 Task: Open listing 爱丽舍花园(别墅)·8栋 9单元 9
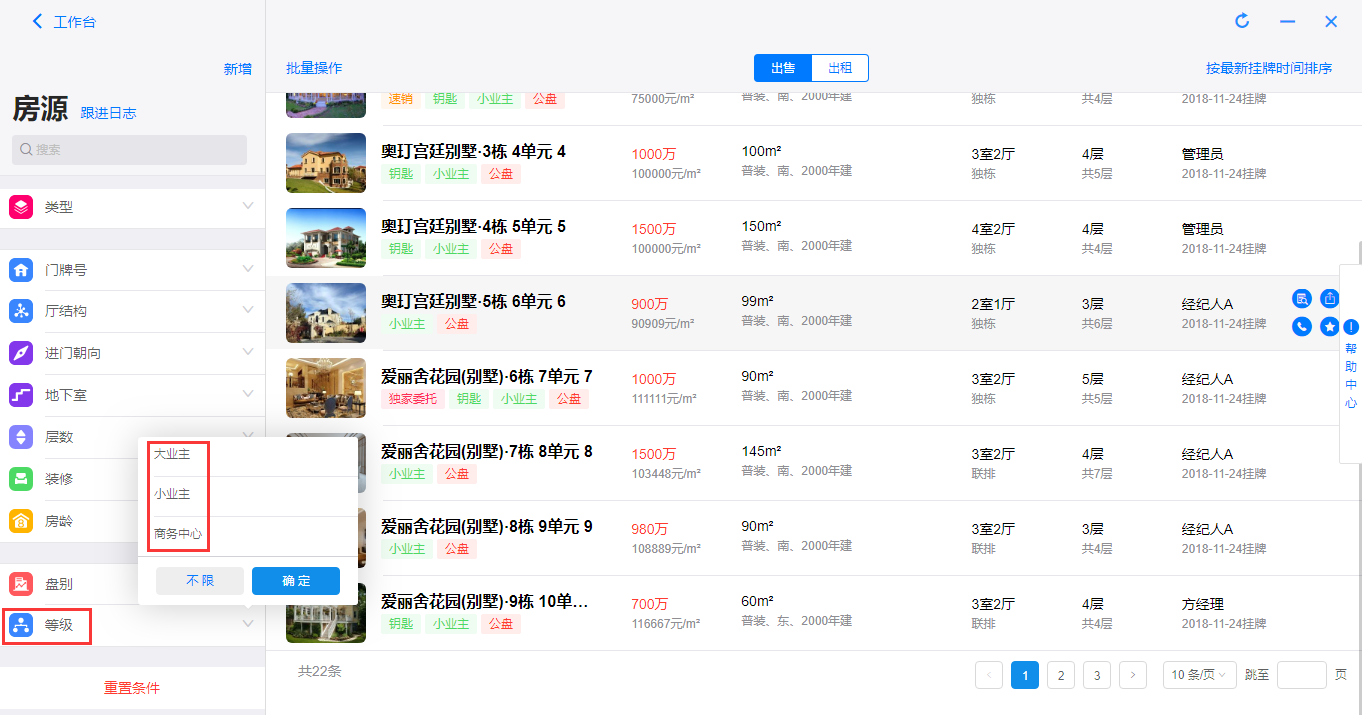pyautogui.click(x=487, y=527)
